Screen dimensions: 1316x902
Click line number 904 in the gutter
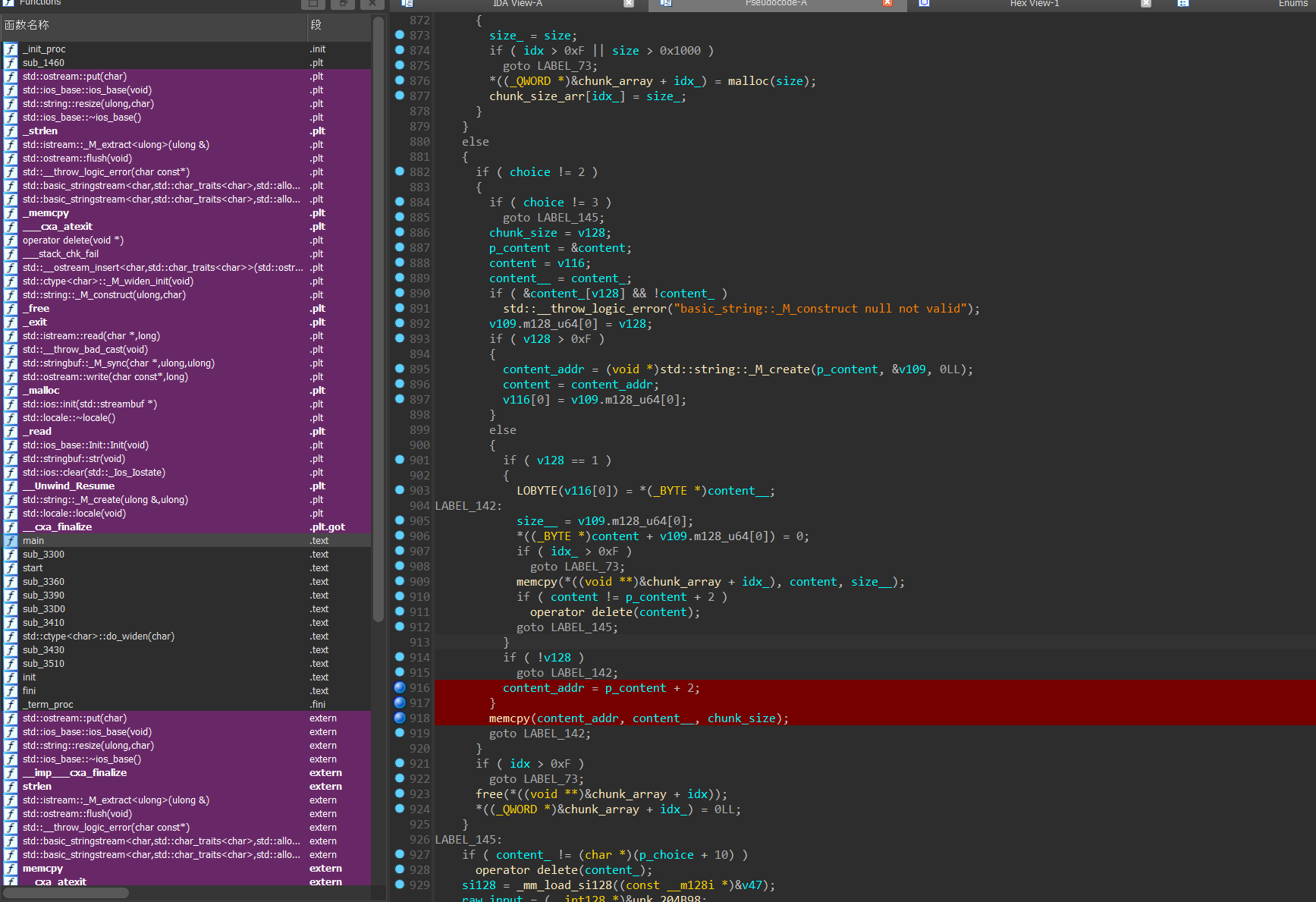[419, 506]
